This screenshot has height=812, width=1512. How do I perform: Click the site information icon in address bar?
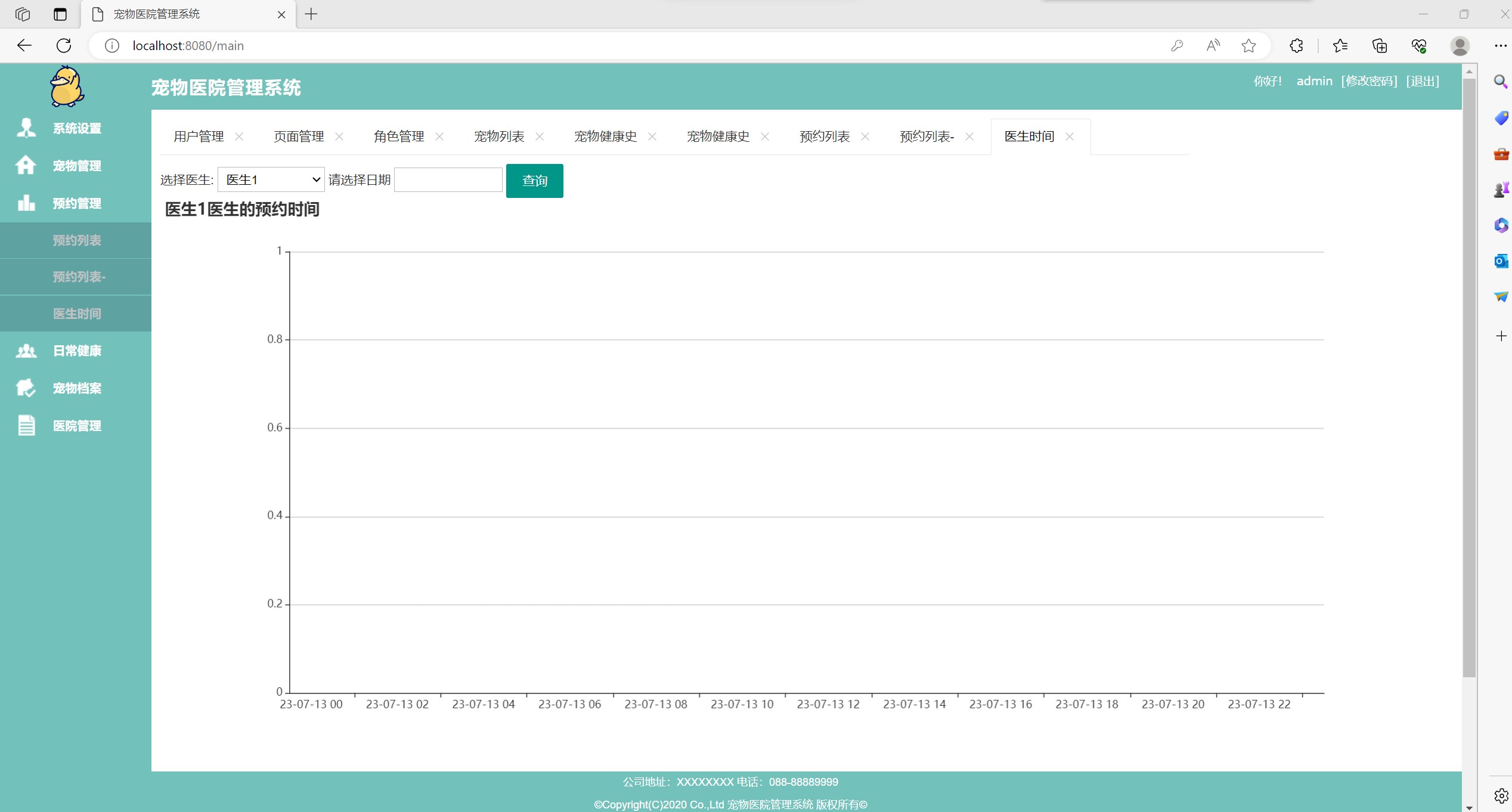pos(112,45)
